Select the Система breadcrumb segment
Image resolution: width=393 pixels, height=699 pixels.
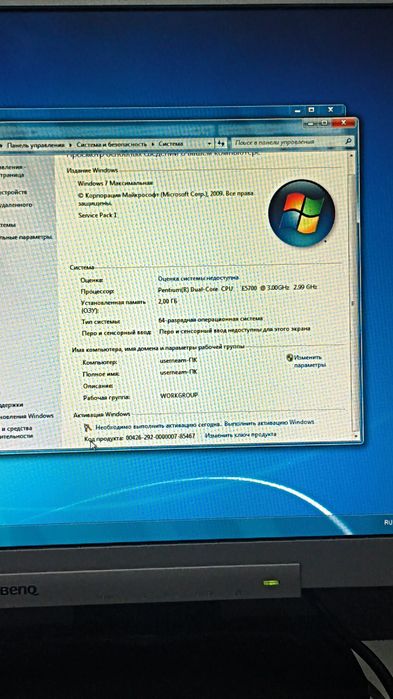171,144
